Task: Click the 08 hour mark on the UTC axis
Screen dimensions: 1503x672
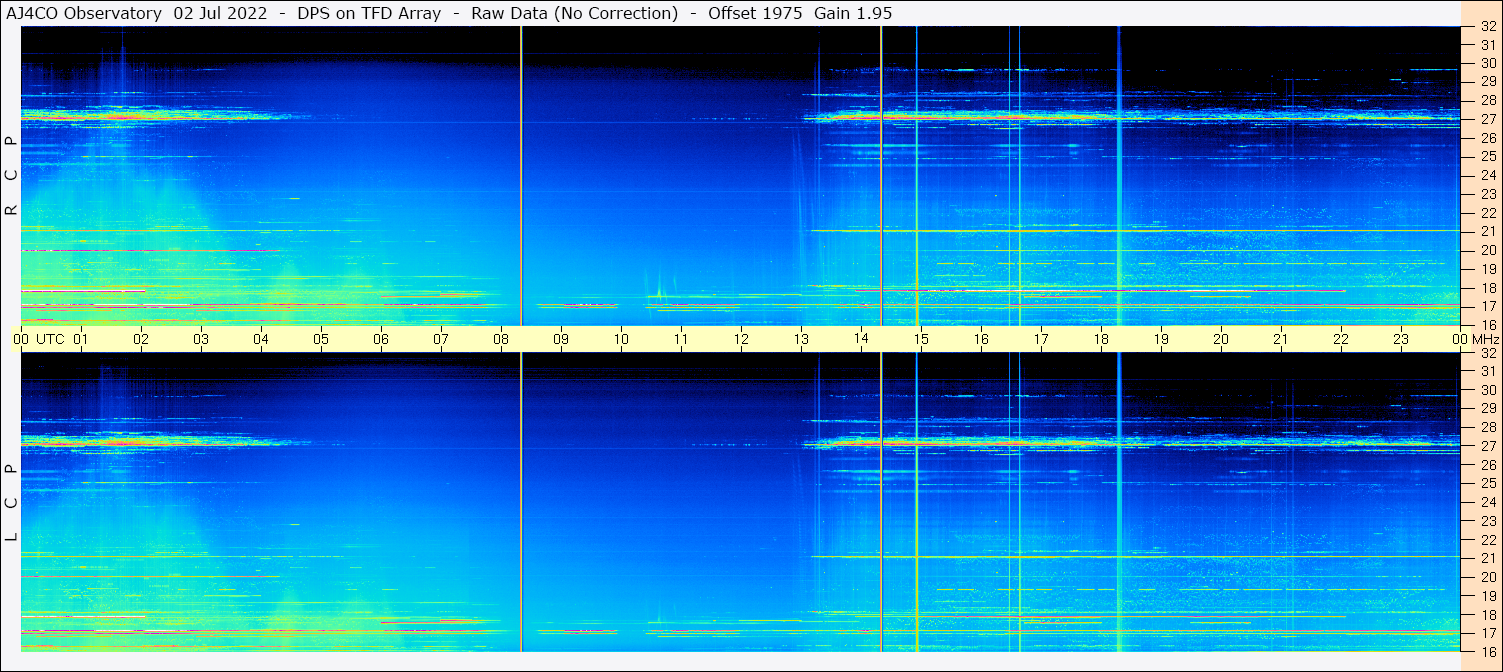Action: pos(501,339)
